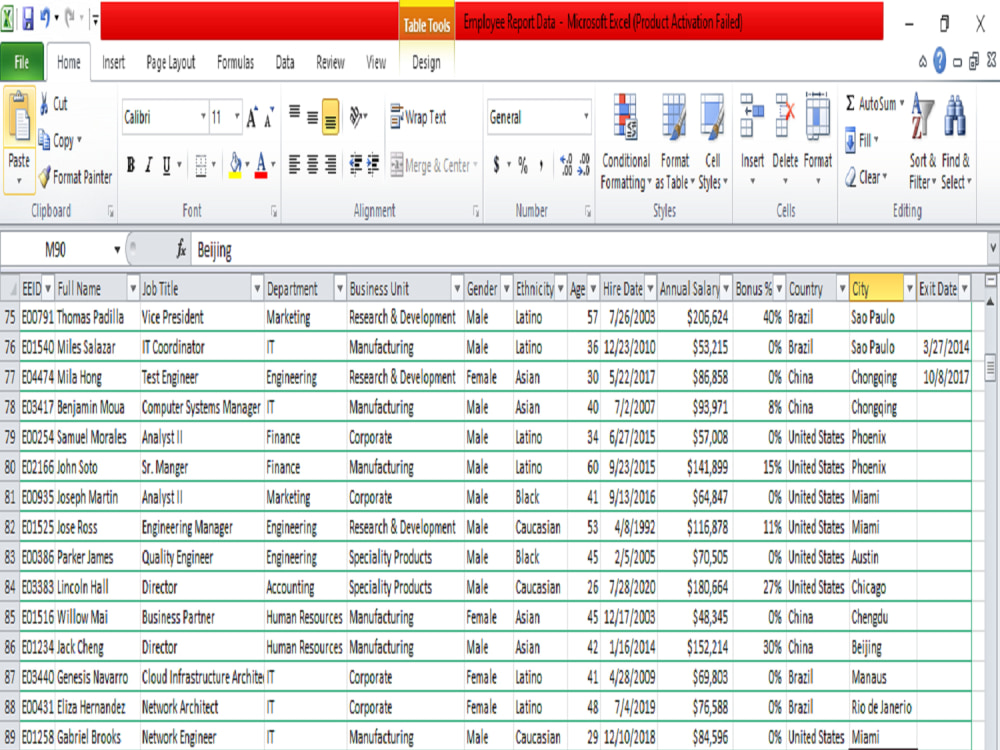
Task: Toggle Center horizontal alignment
Action: (312, 165)
